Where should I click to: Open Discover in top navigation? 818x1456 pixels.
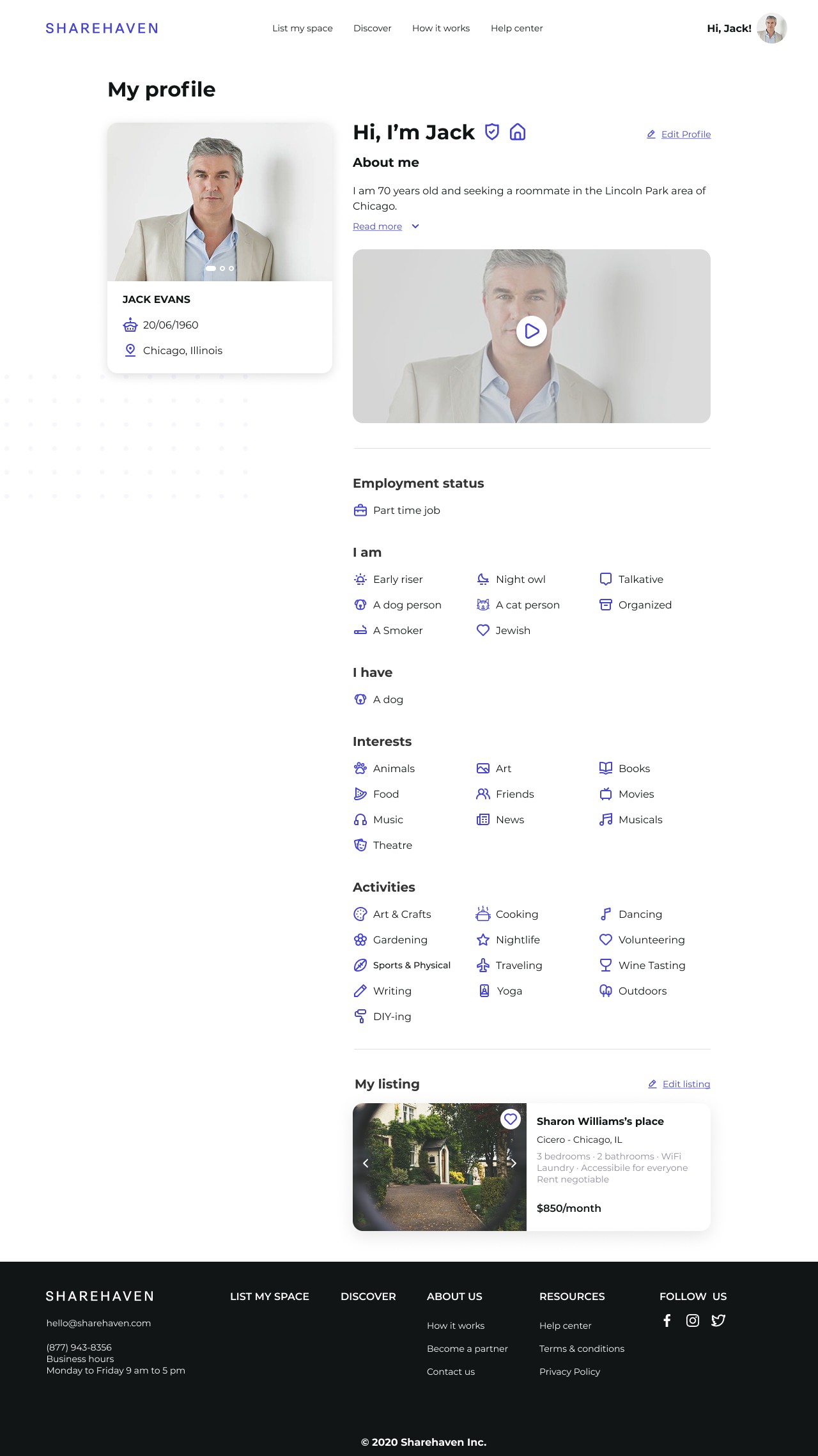(x=373, y=28)
